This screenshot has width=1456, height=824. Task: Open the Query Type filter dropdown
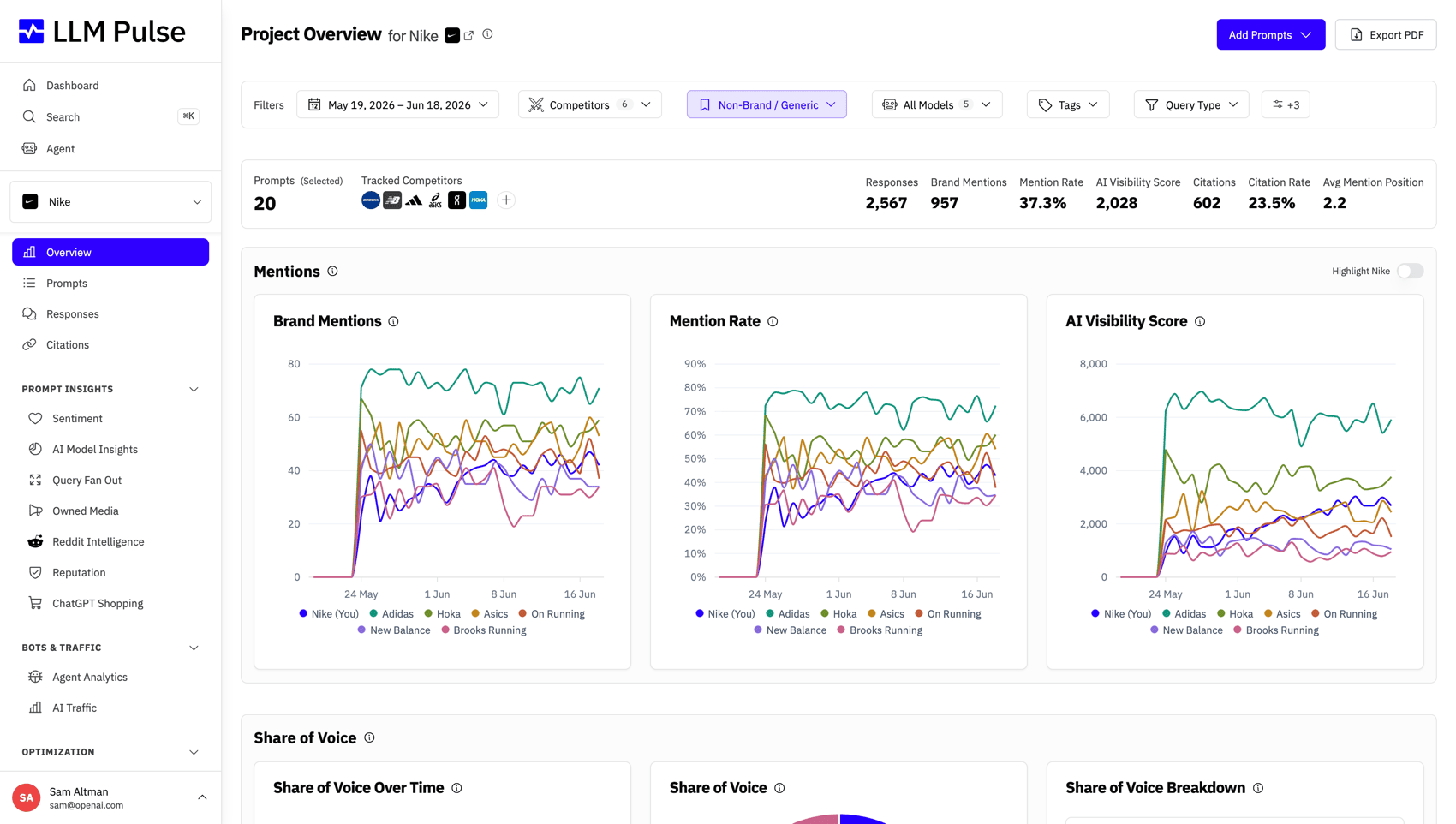click(x=1191, y=104)
